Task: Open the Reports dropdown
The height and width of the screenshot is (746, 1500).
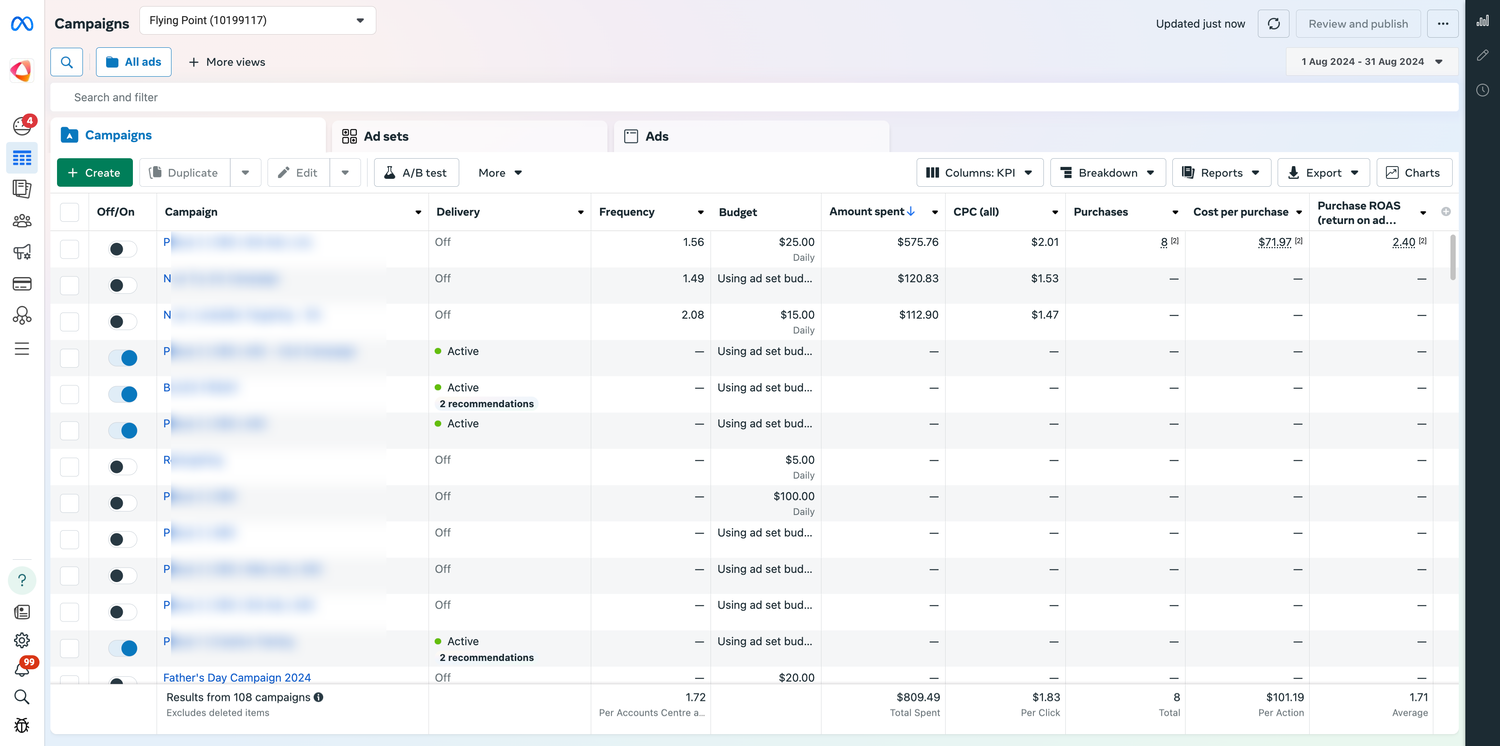Action: 1222,173
